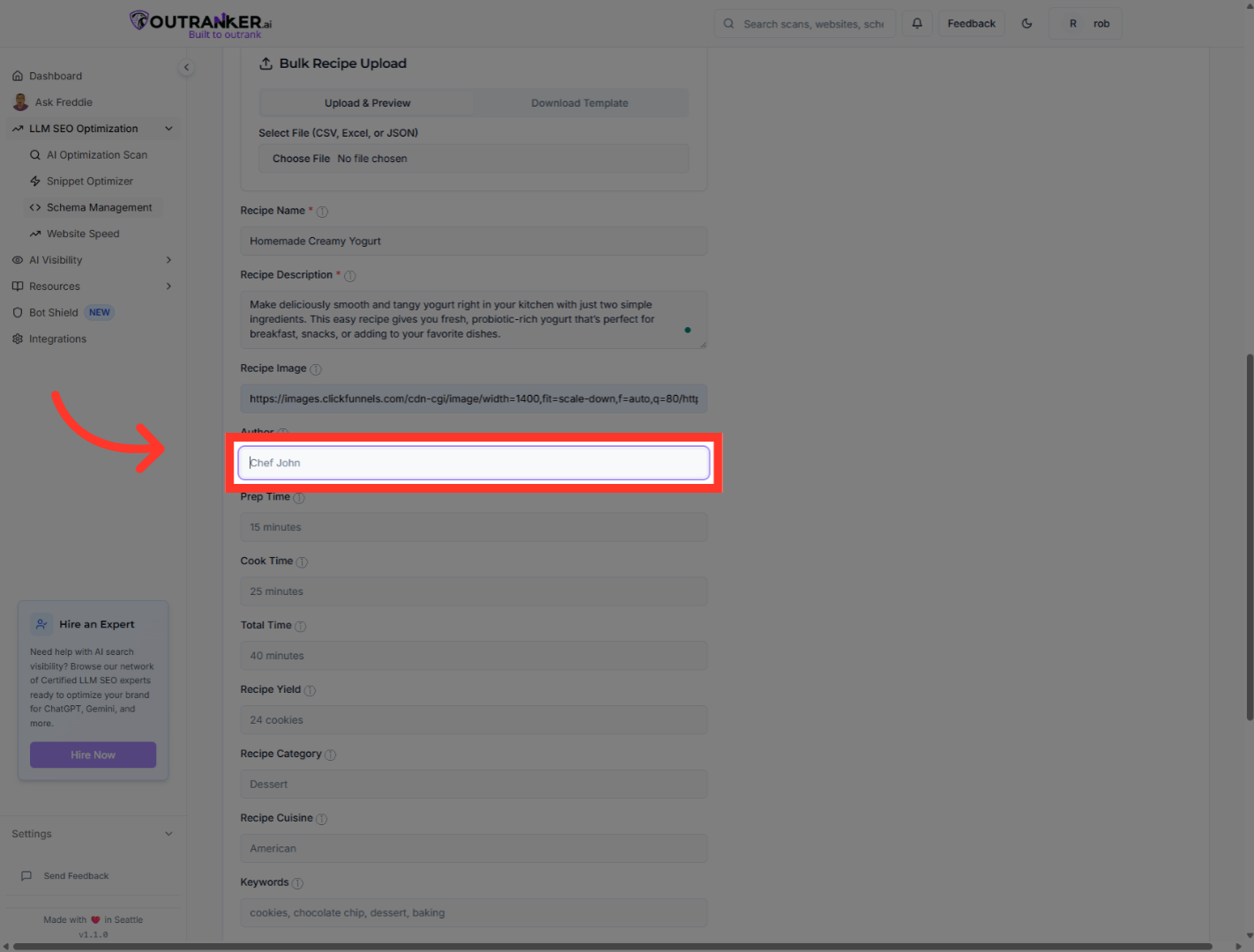The height and width of the screenshot is (952, 1254).
Task: Focus the search scans field
Action: (x=805, y=24)
